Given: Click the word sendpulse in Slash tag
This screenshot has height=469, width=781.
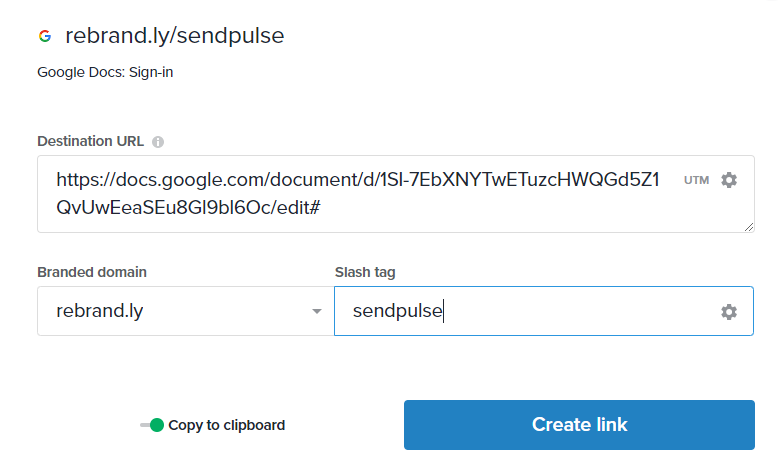Looking at the screenshot, I should pyautogui.click(x=397, y=312).
